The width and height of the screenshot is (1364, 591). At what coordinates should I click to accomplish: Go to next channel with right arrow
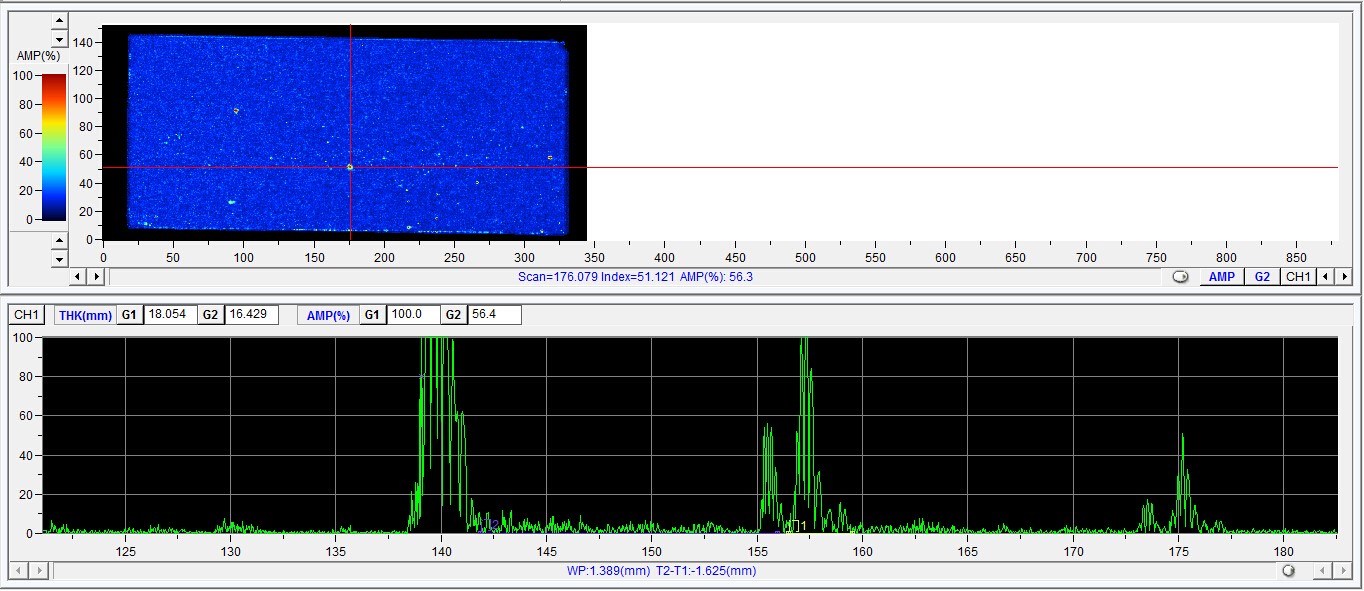(1344, 277)
